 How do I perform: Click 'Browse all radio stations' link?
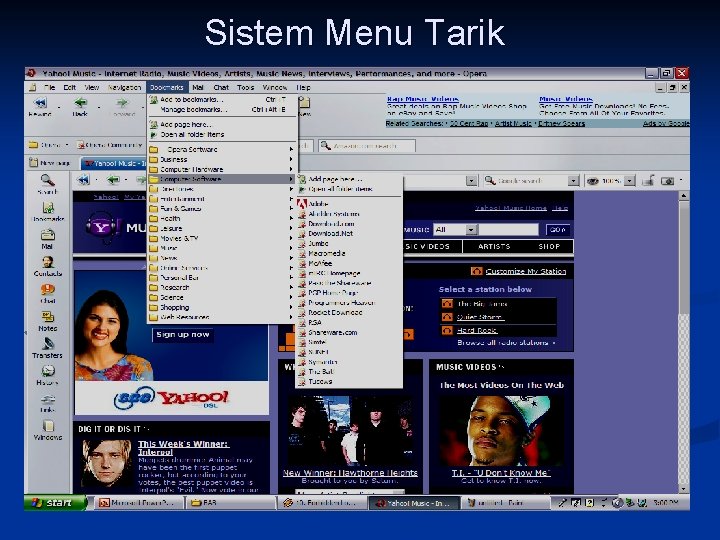tap(503, 343)
